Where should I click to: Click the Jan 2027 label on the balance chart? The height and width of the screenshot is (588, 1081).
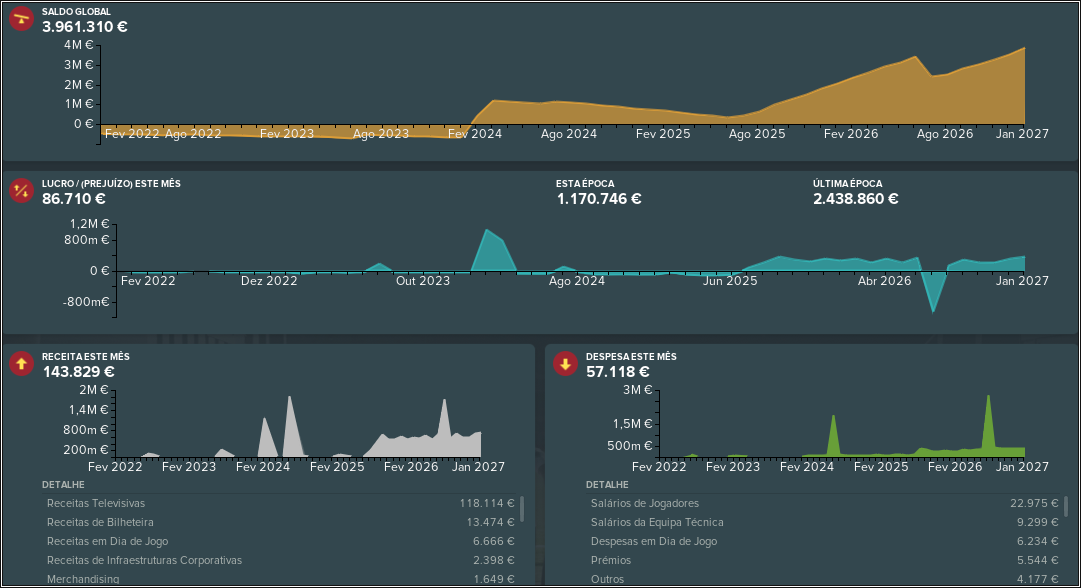(x=1022, y=134)
